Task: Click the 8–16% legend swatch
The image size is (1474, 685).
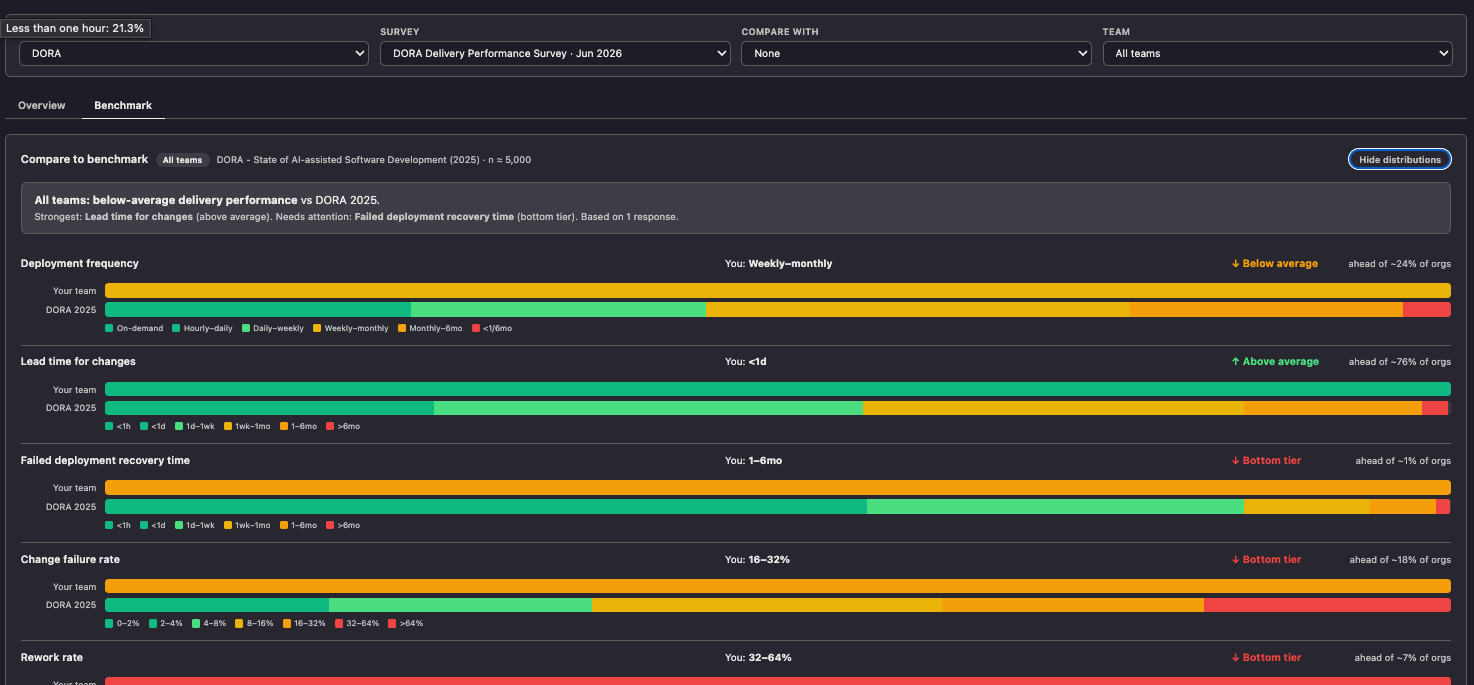Action: coord(239,623)
